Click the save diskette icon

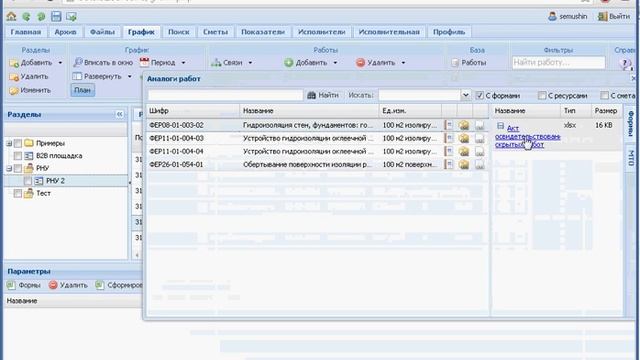(56, 16)
